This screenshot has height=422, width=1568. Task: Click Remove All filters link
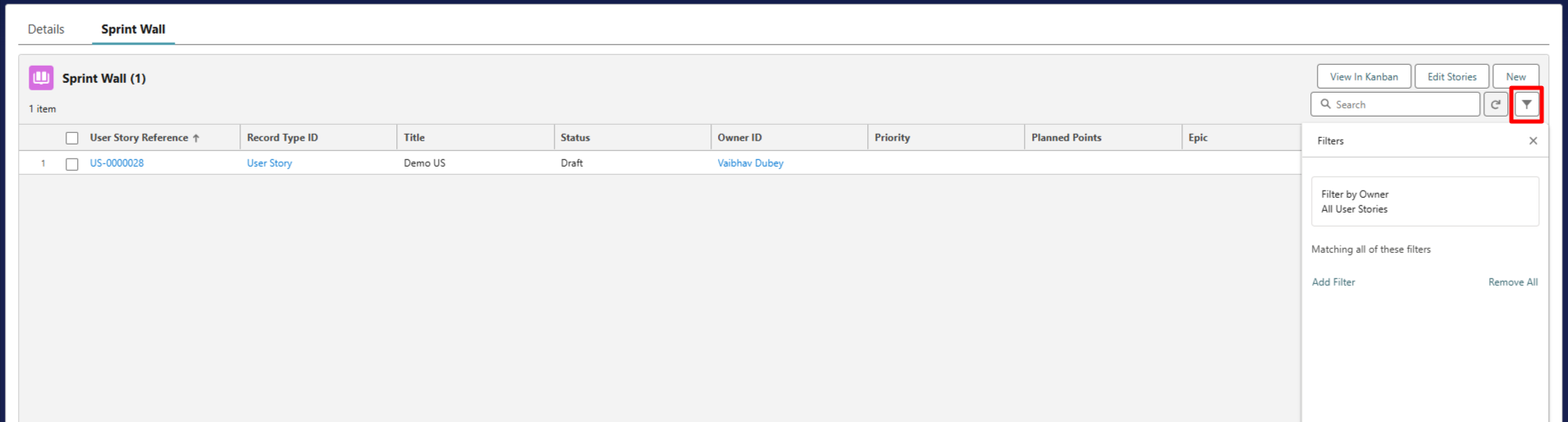(1513, 282)
